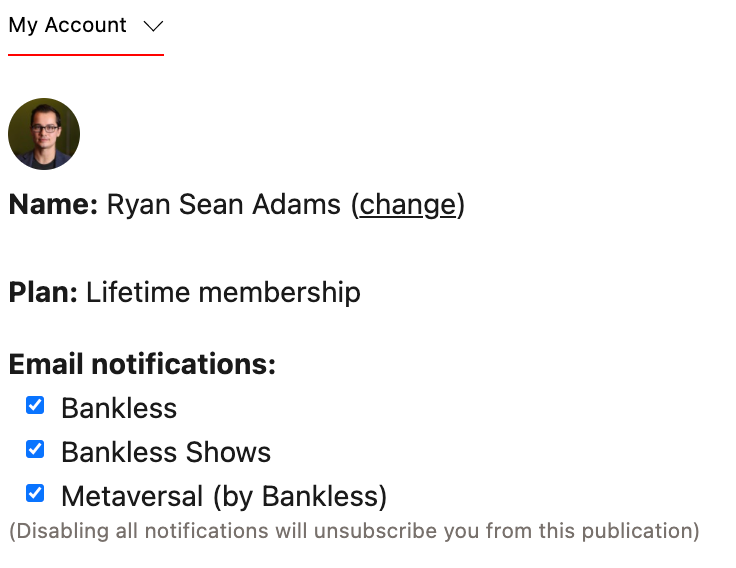
Task: Click the Lifetime membership plan text
Action: [x=223, y=292]
